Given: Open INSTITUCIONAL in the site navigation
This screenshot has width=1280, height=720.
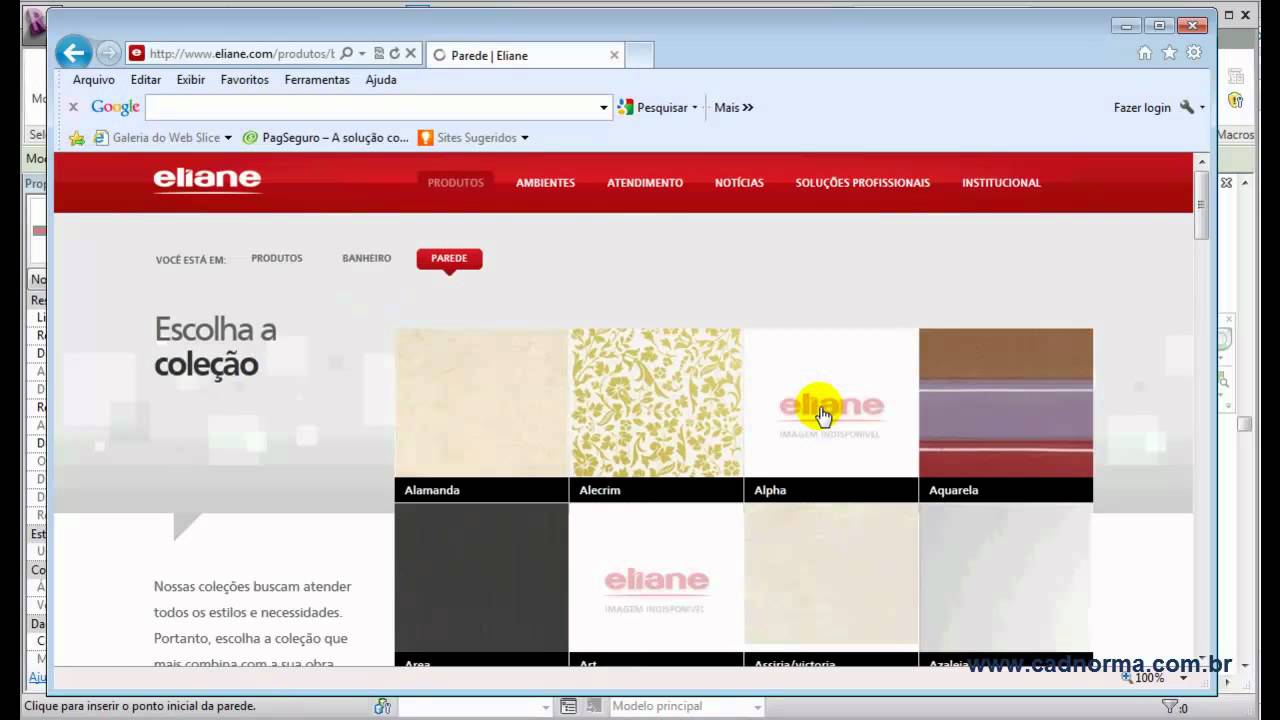Looking at the screenshot, I should [x=1001, y=183].
